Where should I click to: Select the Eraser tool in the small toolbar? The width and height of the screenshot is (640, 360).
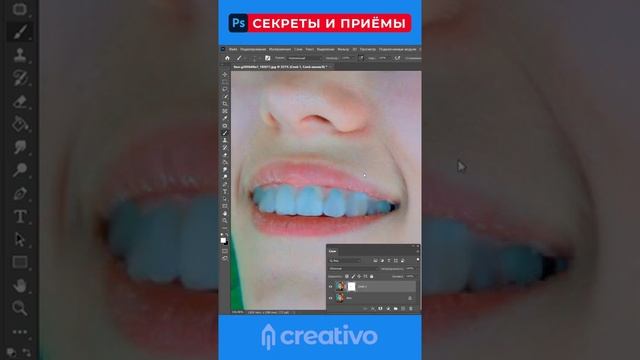[225, 155]
